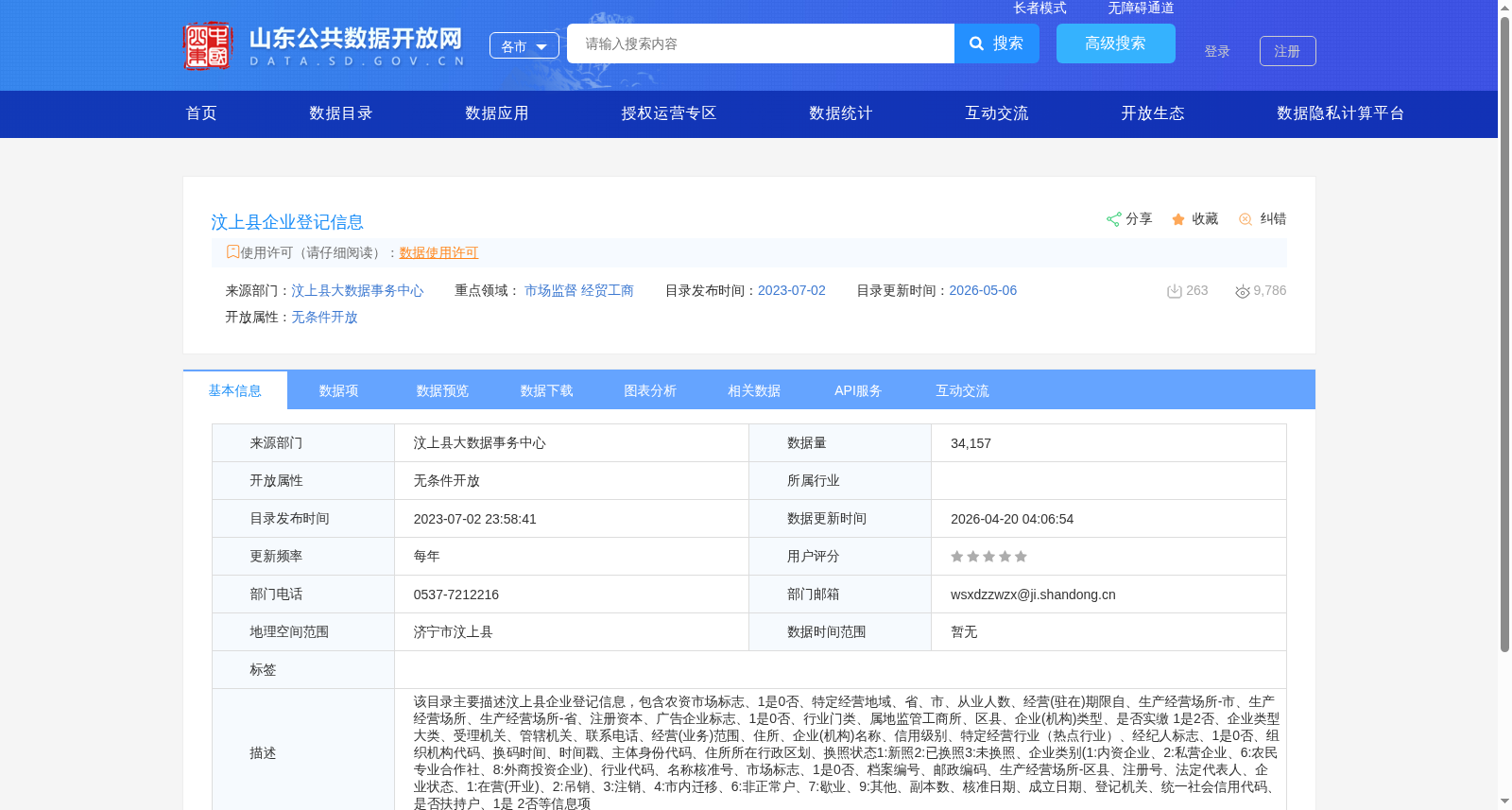The height and width of the screenshot is (810, 1512).
Task: Open 无障碍通道 accessibility channel
Action: click(1141, 8)
